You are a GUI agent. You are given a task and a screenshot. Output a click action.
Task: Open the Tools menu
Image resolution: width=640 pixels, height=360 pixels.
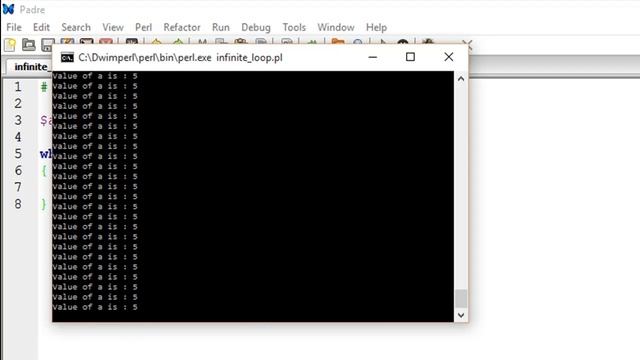pyautogui.click(x=294, y=27)
